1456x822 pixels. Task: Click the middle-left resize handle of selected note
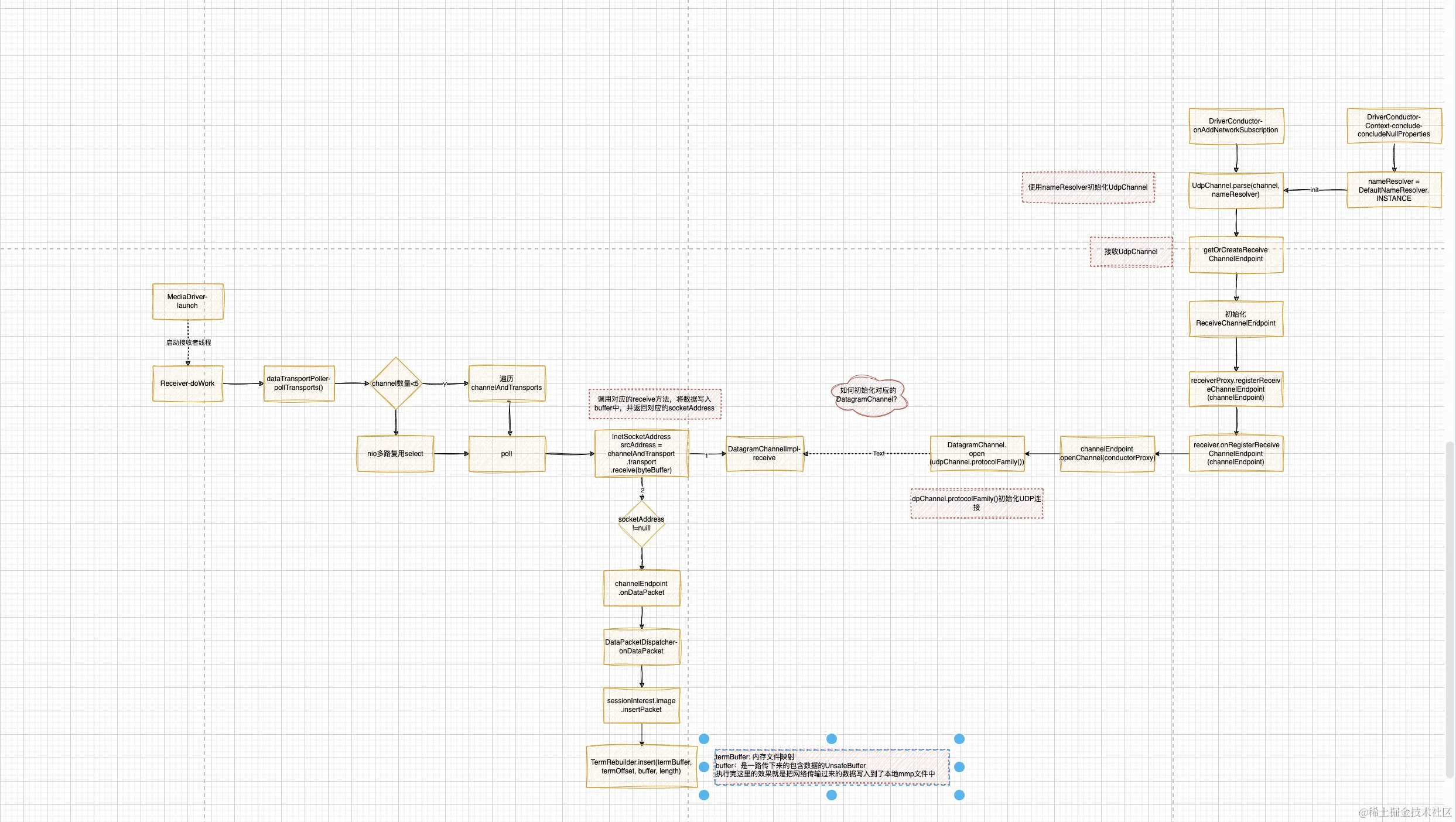point(704,767)
